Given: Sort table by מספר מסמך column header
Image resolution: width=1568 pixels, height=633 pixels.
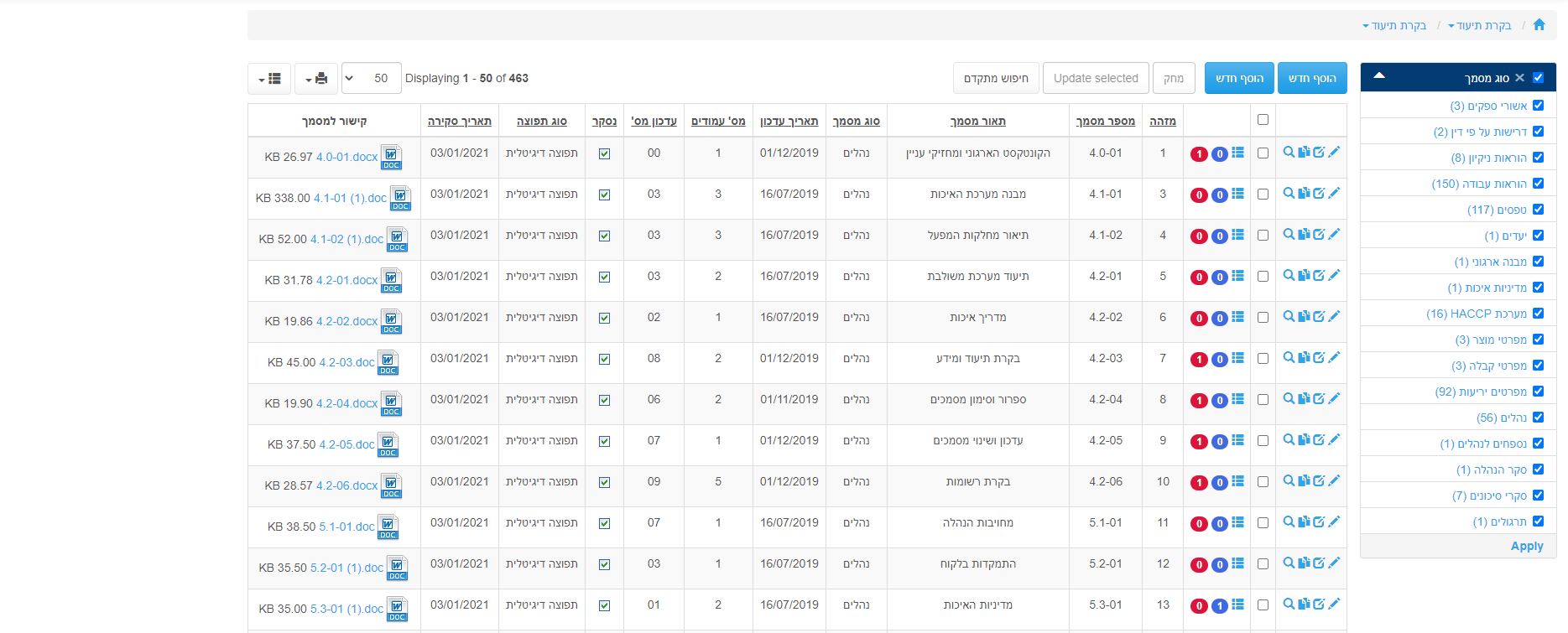Looking at the screenshot, I should point(1105,121).
